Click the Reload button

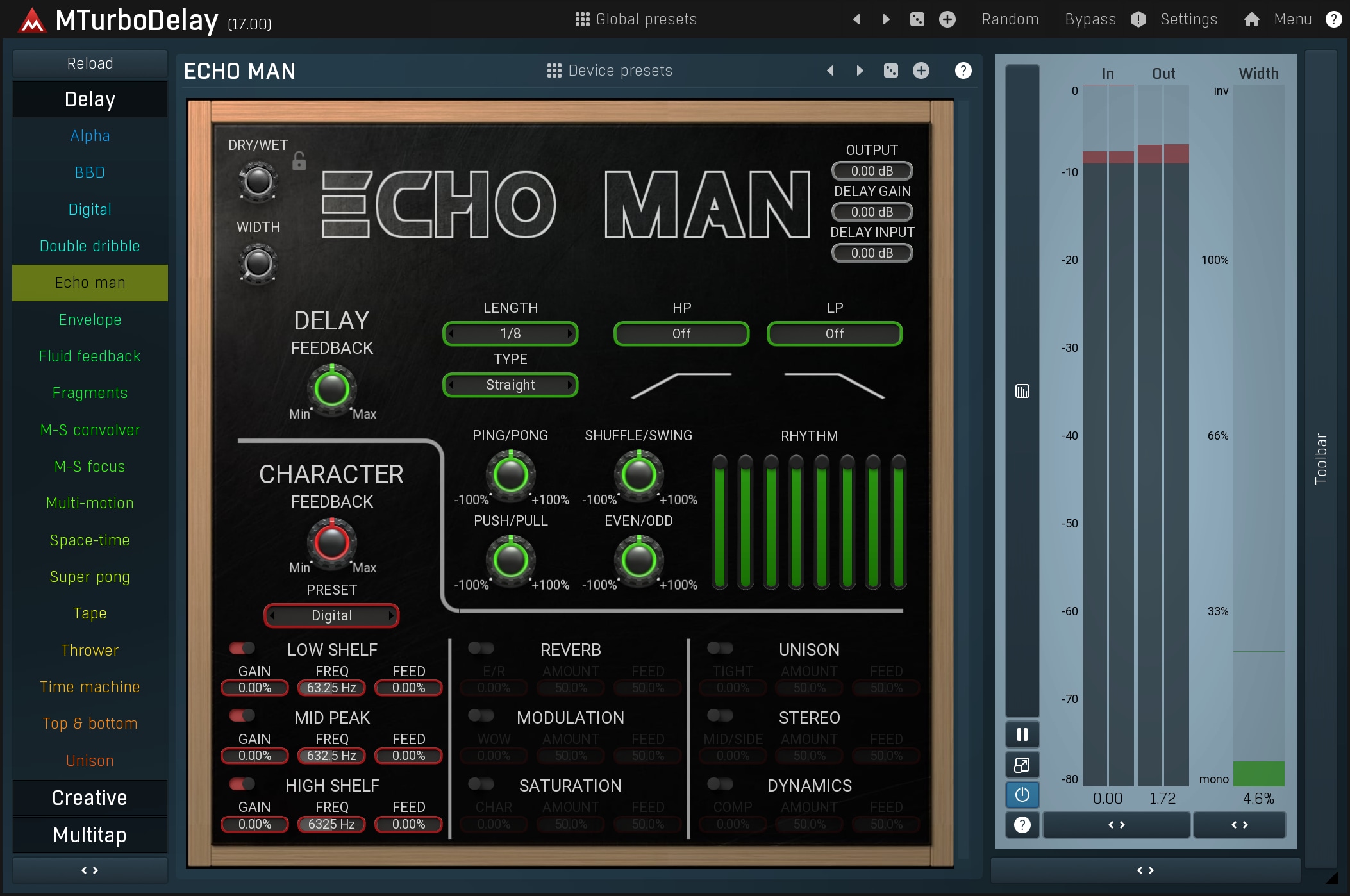90,63
